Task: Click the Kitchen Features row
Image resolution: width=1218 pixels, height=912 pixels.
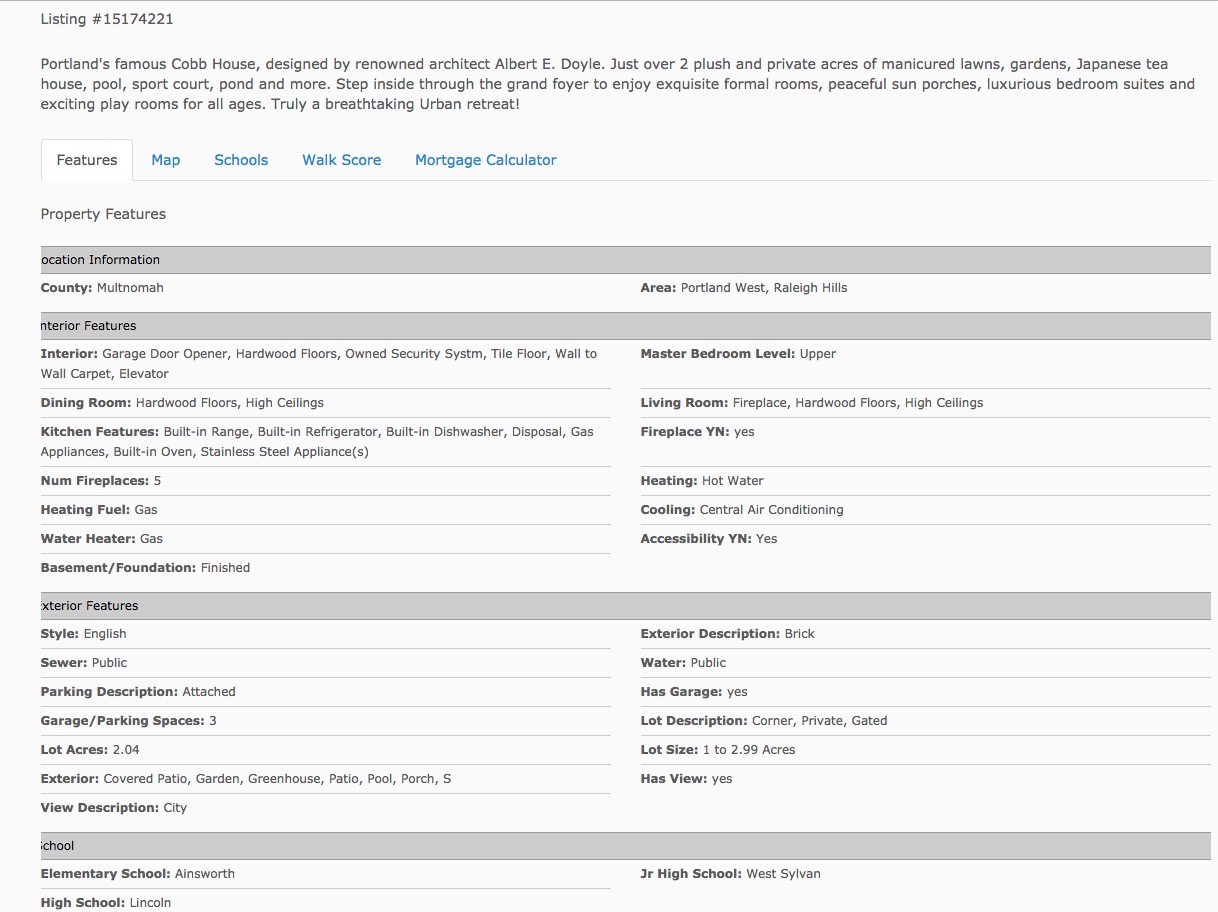Action: [x=317, y=442]
